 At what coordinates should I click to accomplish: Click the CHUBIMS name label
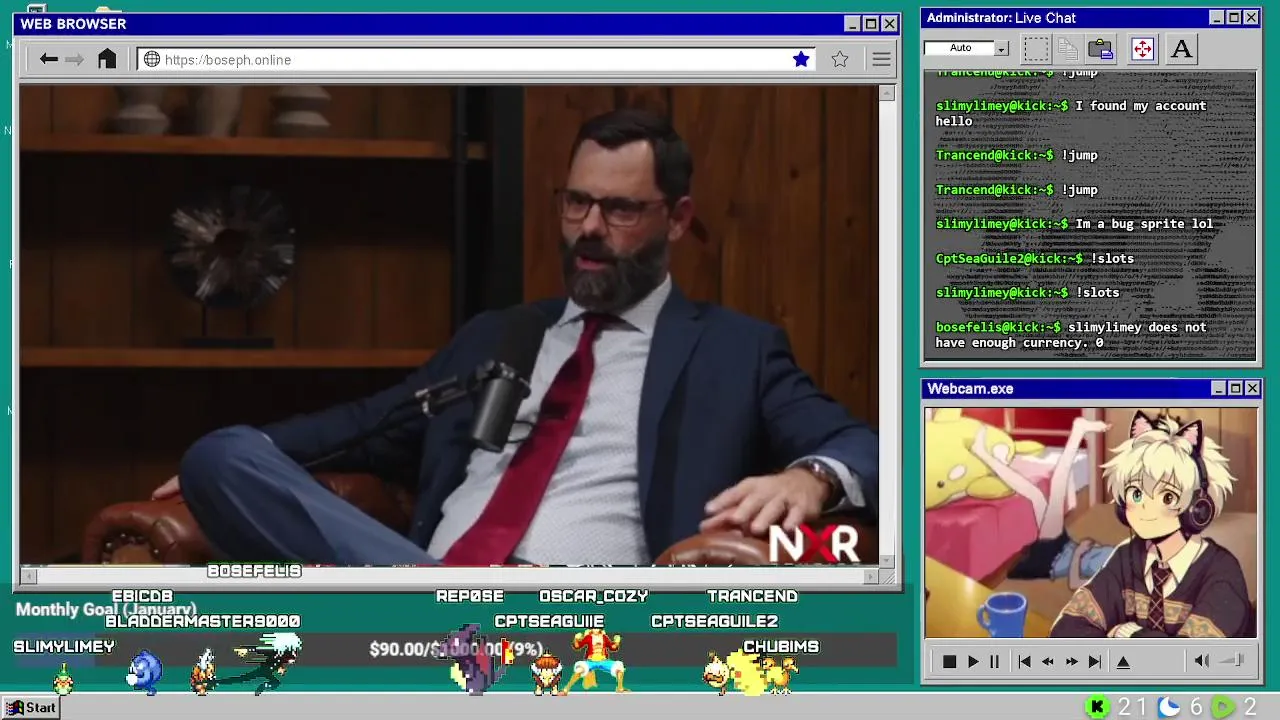click(x=781, y=647)
